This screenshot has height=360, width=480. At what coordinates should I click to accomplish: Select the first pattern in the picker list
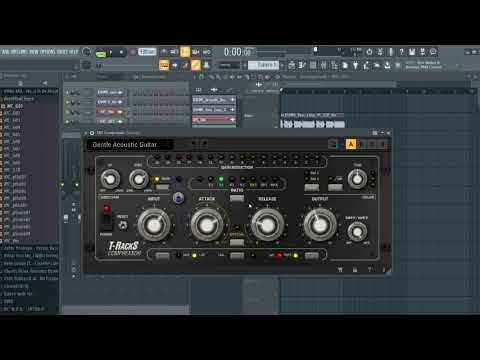214,100
